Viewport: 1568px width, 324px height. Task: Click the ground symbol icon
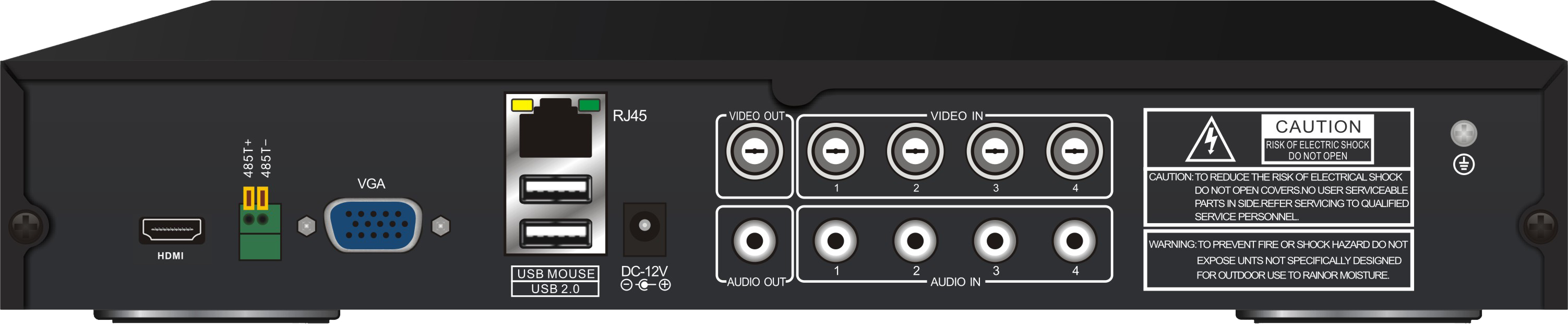point(1463,164)
